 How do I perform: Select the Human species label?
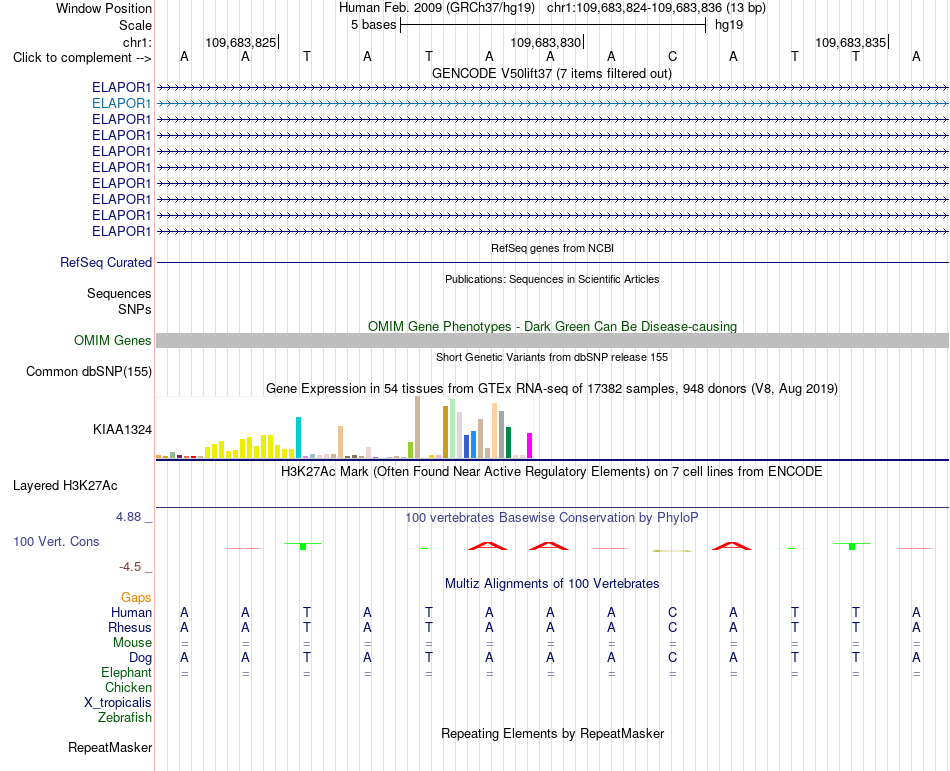point(131,612)
